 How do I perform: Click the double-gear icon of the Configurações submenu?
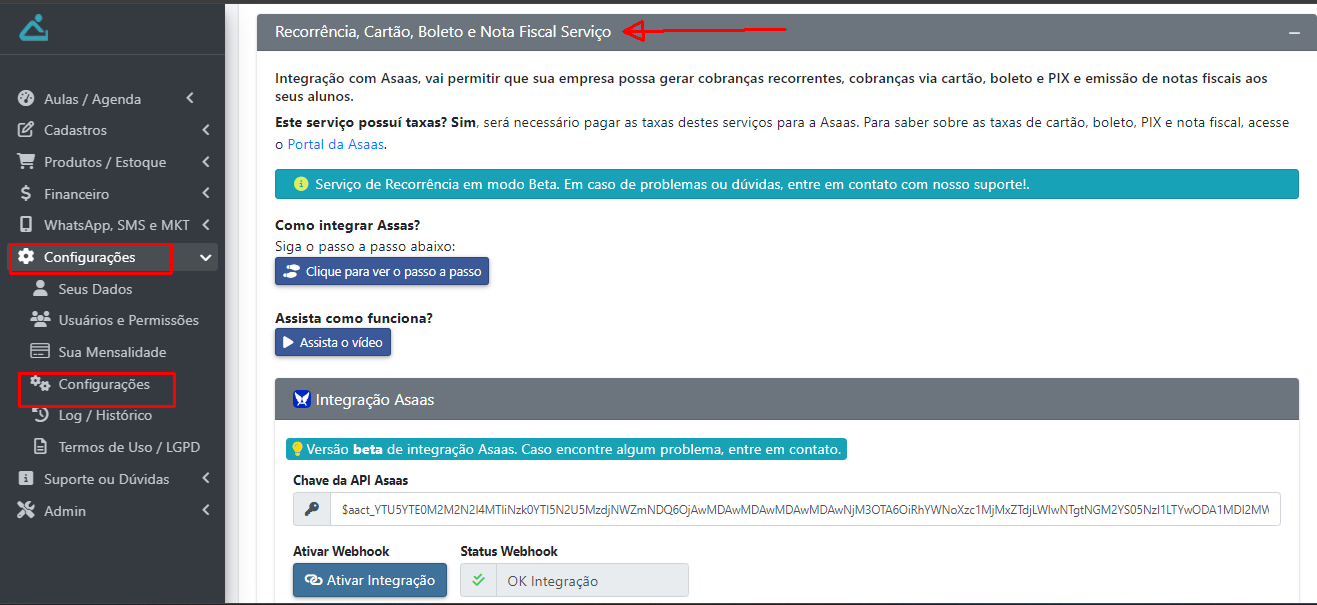[40, 384]
